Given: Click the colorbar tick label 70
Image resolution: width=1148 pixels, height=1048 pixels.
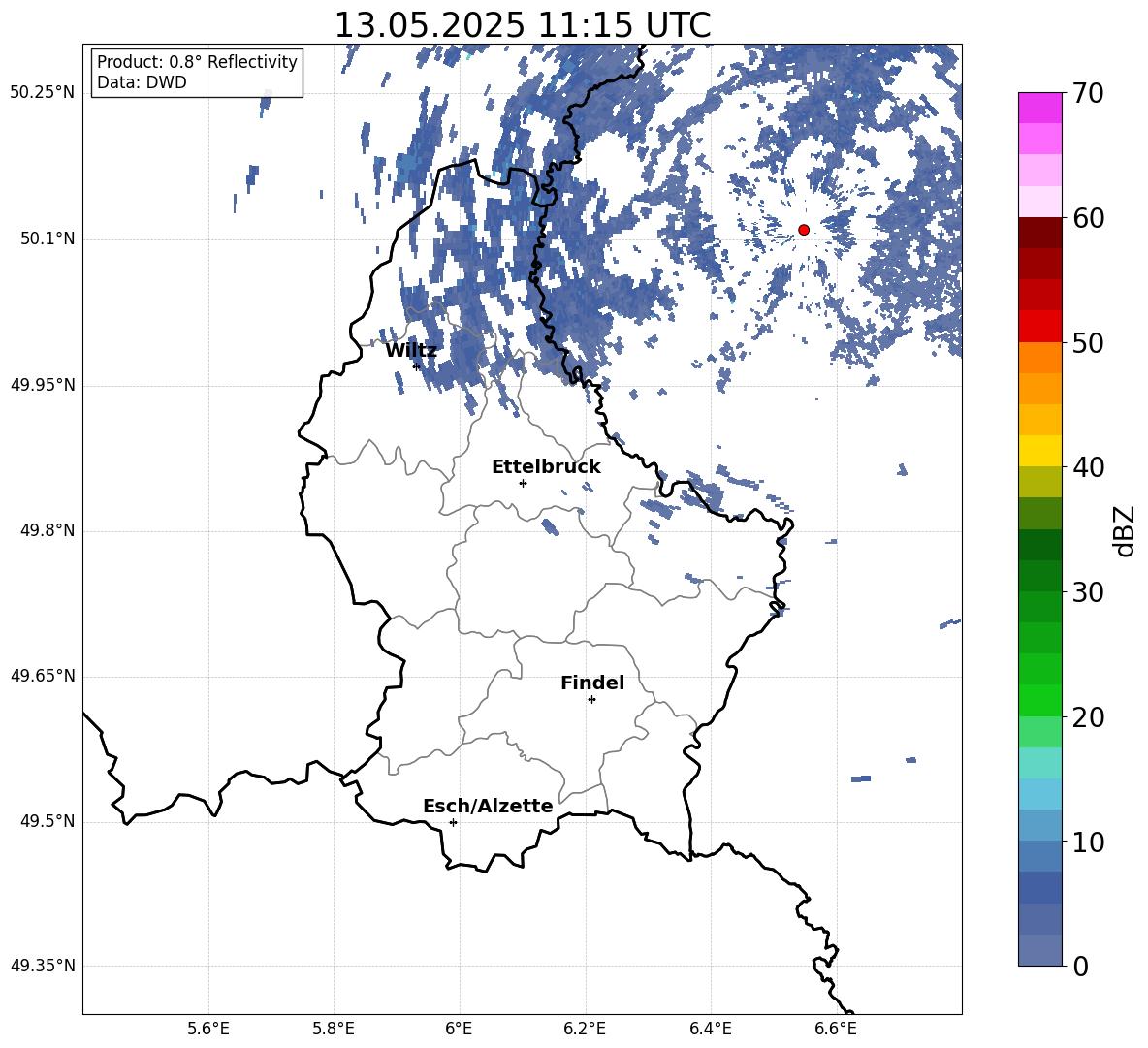Looking at the screenshot, I should click(1088, 93).
